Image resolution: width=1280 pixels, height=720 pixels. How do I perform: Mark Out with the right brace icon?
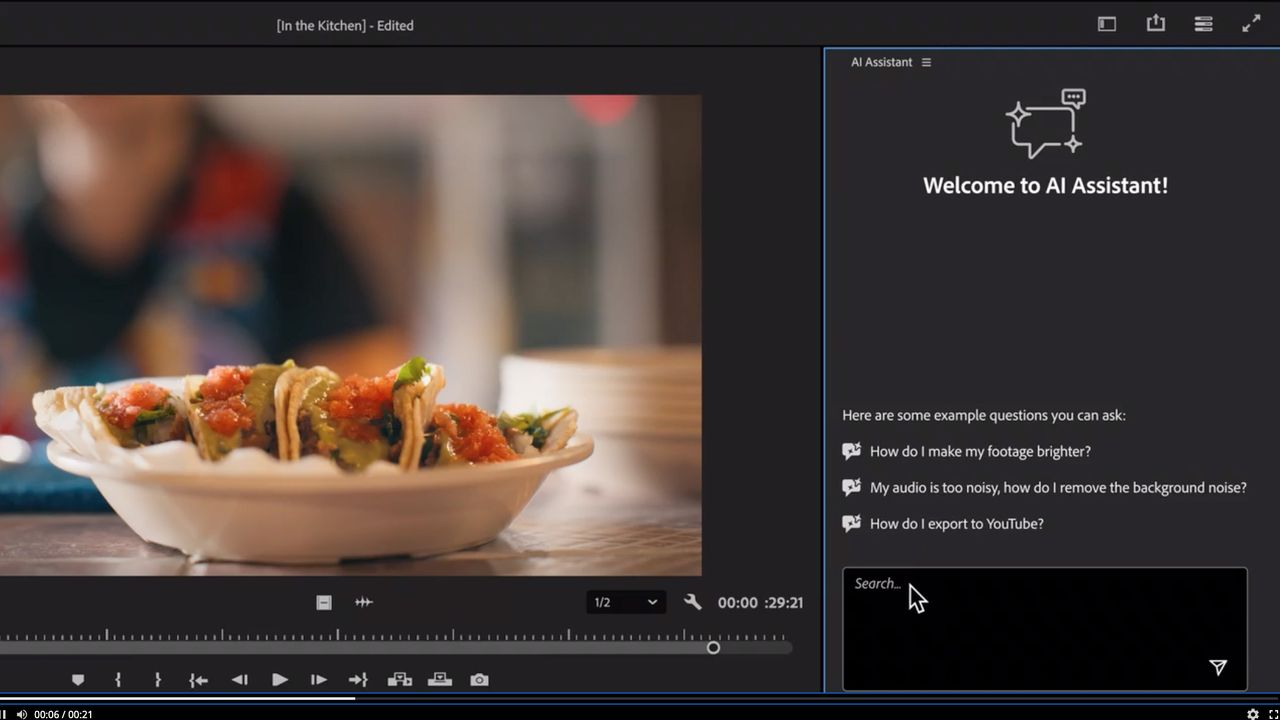(158, 680)
